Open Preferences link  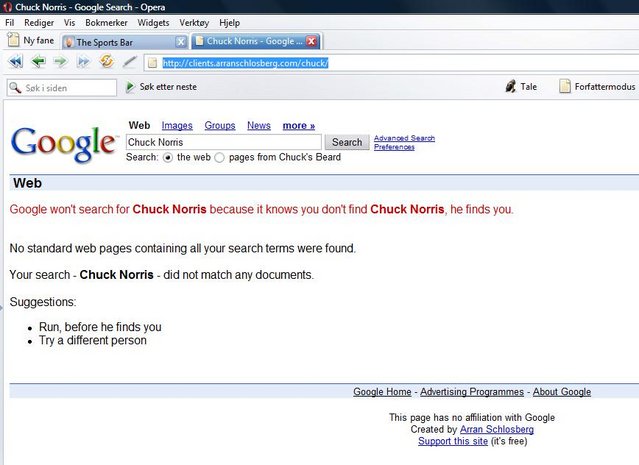(394, 147)
